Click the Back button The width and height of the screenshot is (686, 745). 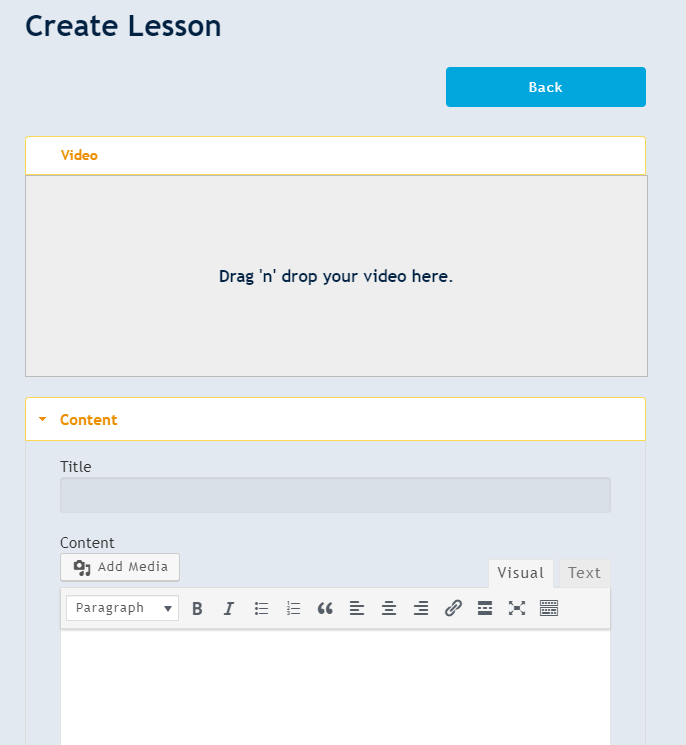tap(545, 87)
